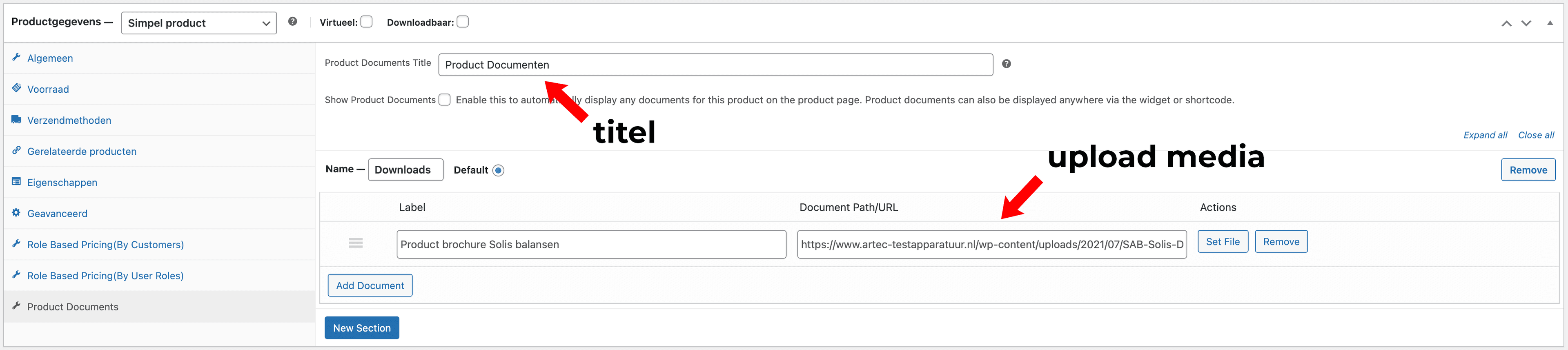Viewport: 1568px width, 350px height.
Task: Click the Set File button
Action: click(x=1223, y=242)
